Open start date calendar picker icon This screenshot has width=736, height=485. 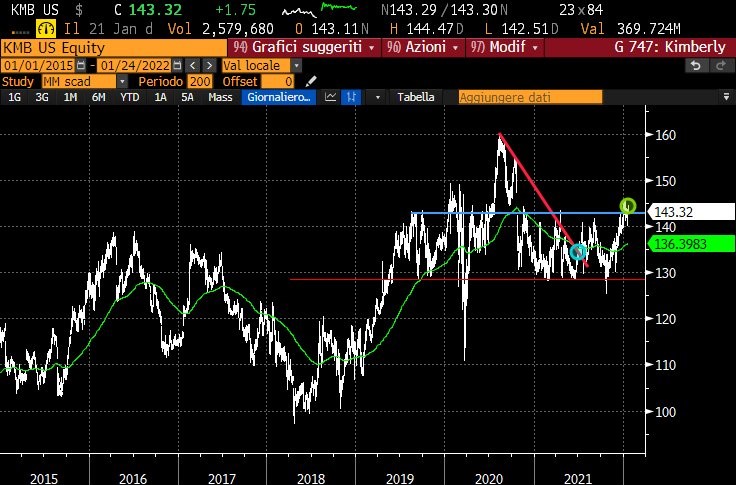(x=80, y=65)
